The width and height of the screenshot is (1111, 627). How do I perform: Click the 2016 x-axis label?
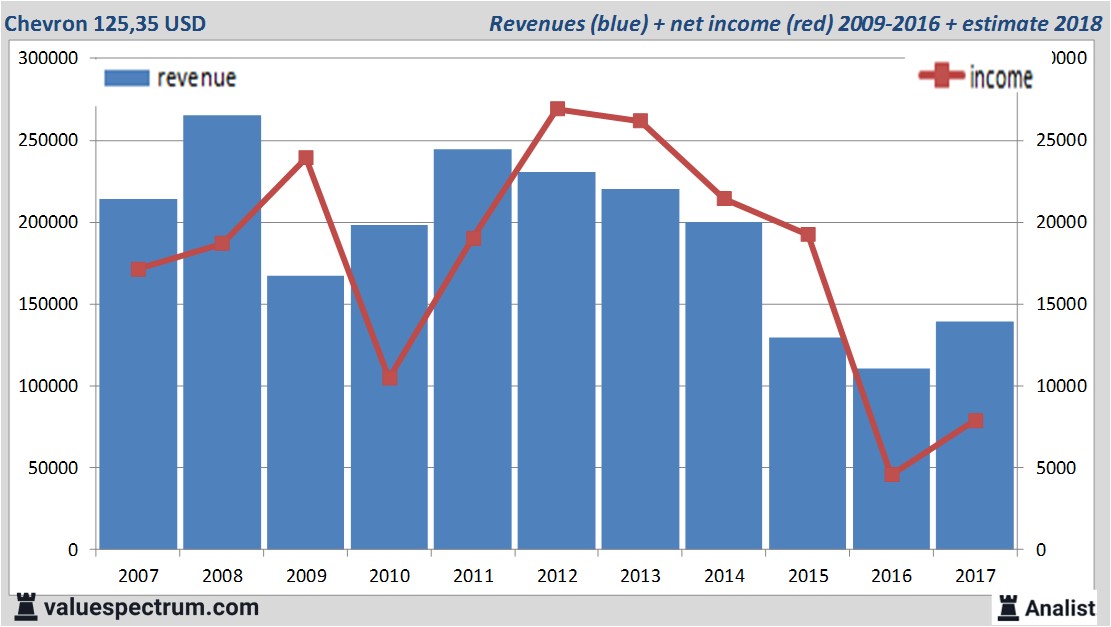(x=891, y=575)
